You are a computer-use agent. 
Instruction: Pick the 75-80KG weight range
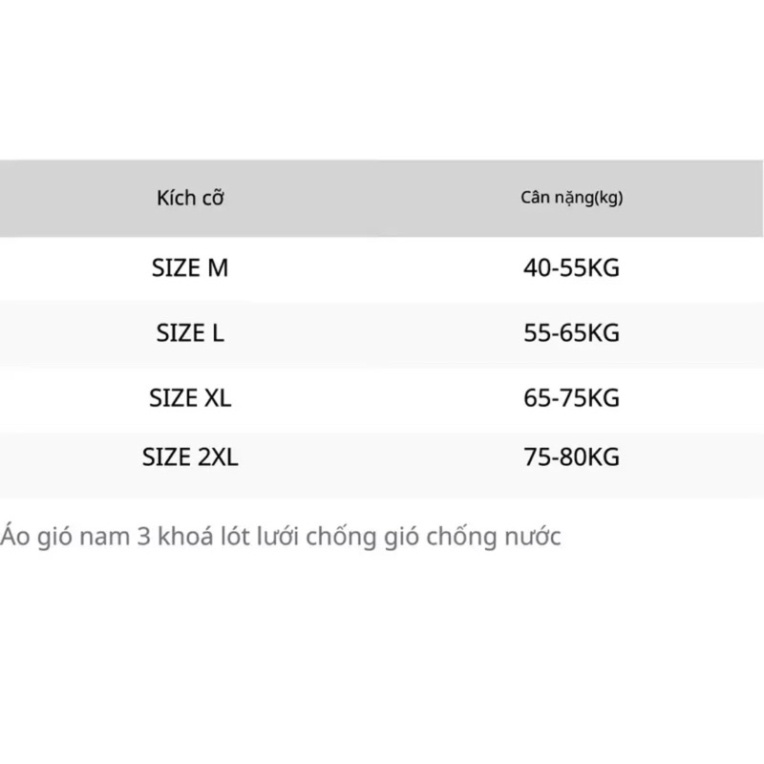pos(571,458)
